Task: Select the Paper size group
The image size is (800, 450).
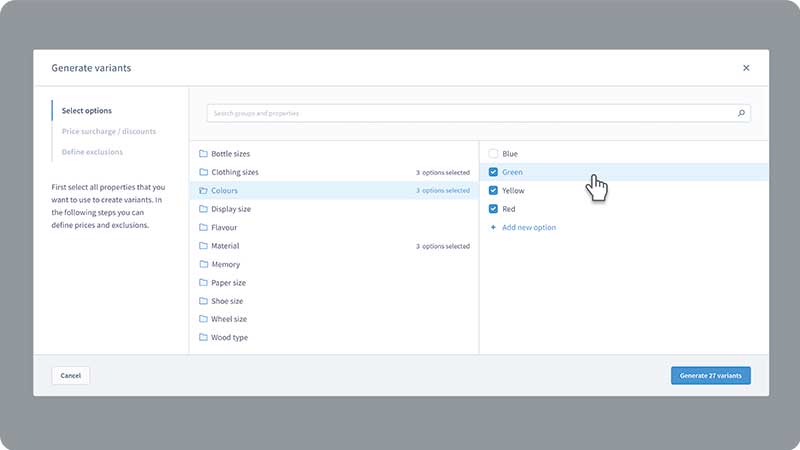Action: (x=228, y=282)
